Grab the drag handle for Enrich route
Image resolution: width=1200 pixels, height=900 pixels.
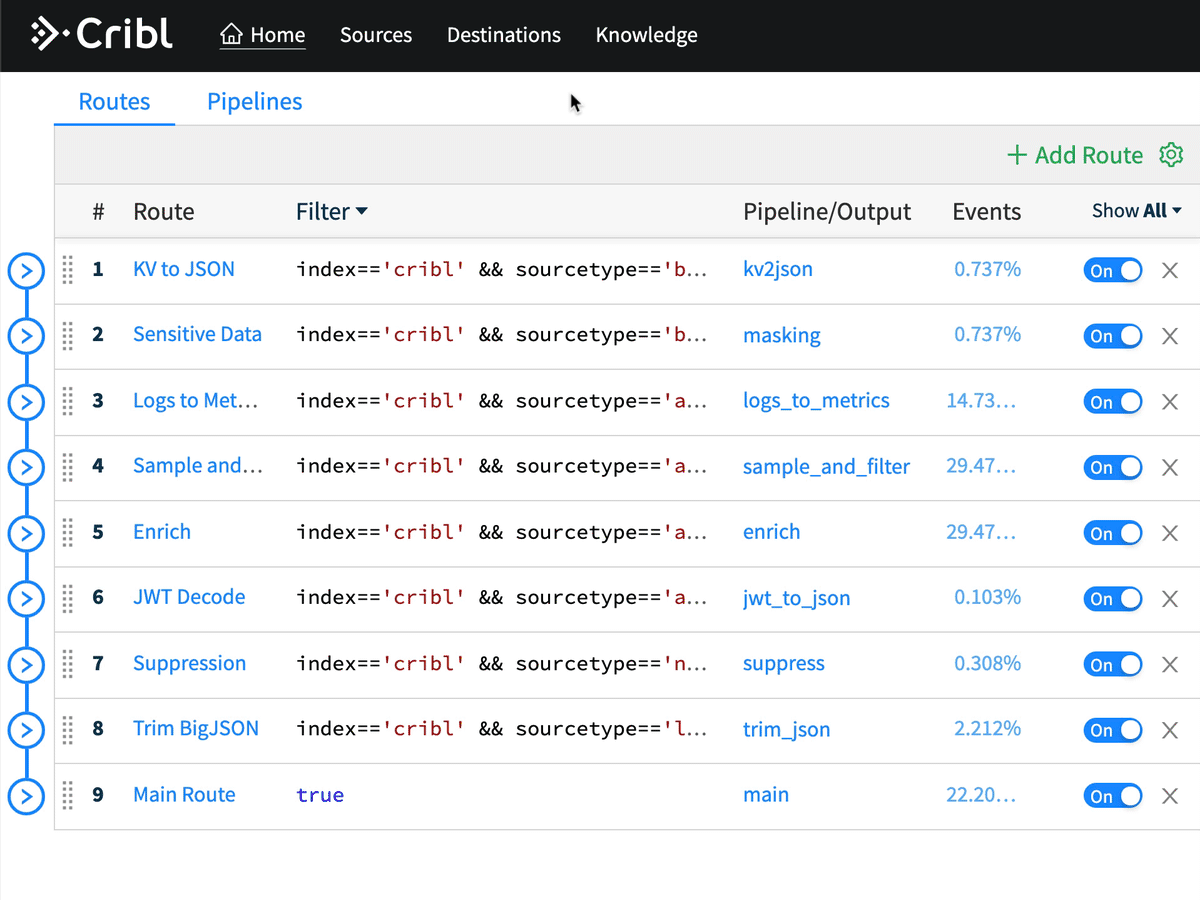(x=68, y=532)
